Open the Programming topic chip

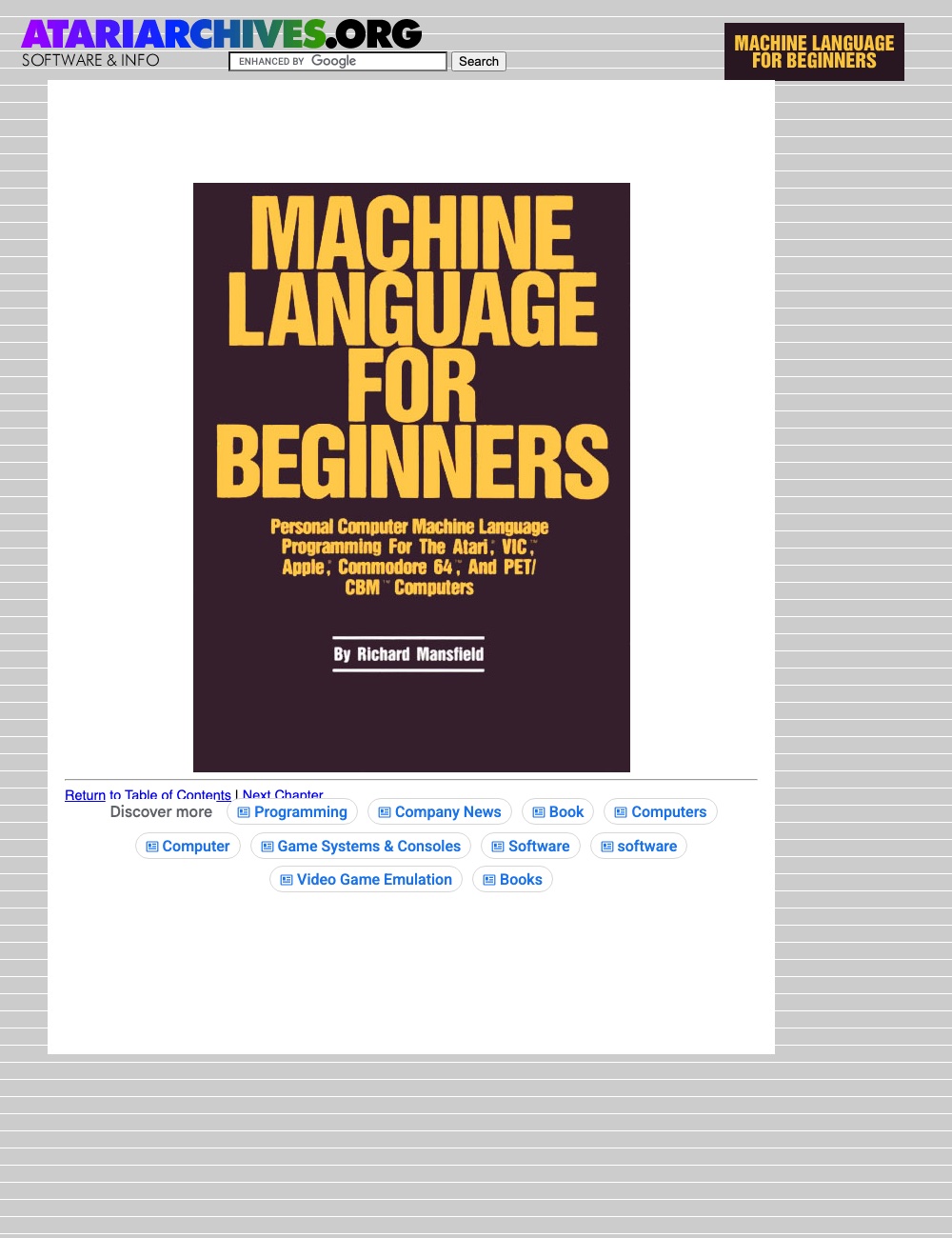tap(292, 811)
